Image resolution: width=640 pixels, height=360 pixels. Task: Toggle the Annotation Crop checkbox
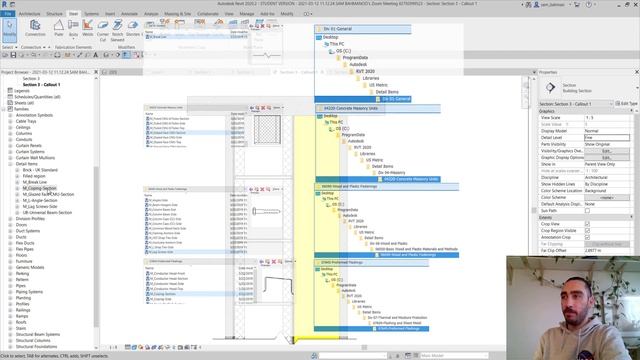587,237
